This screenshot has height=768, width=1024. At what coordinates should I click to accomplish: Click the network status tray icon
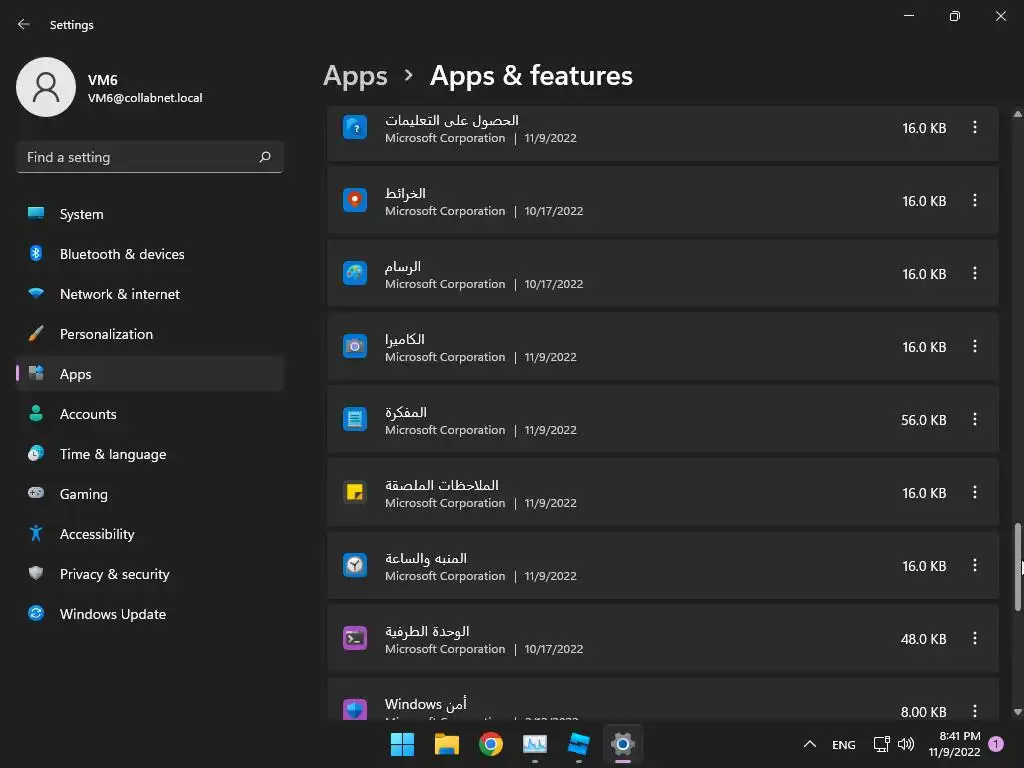[x=882, y=744]
